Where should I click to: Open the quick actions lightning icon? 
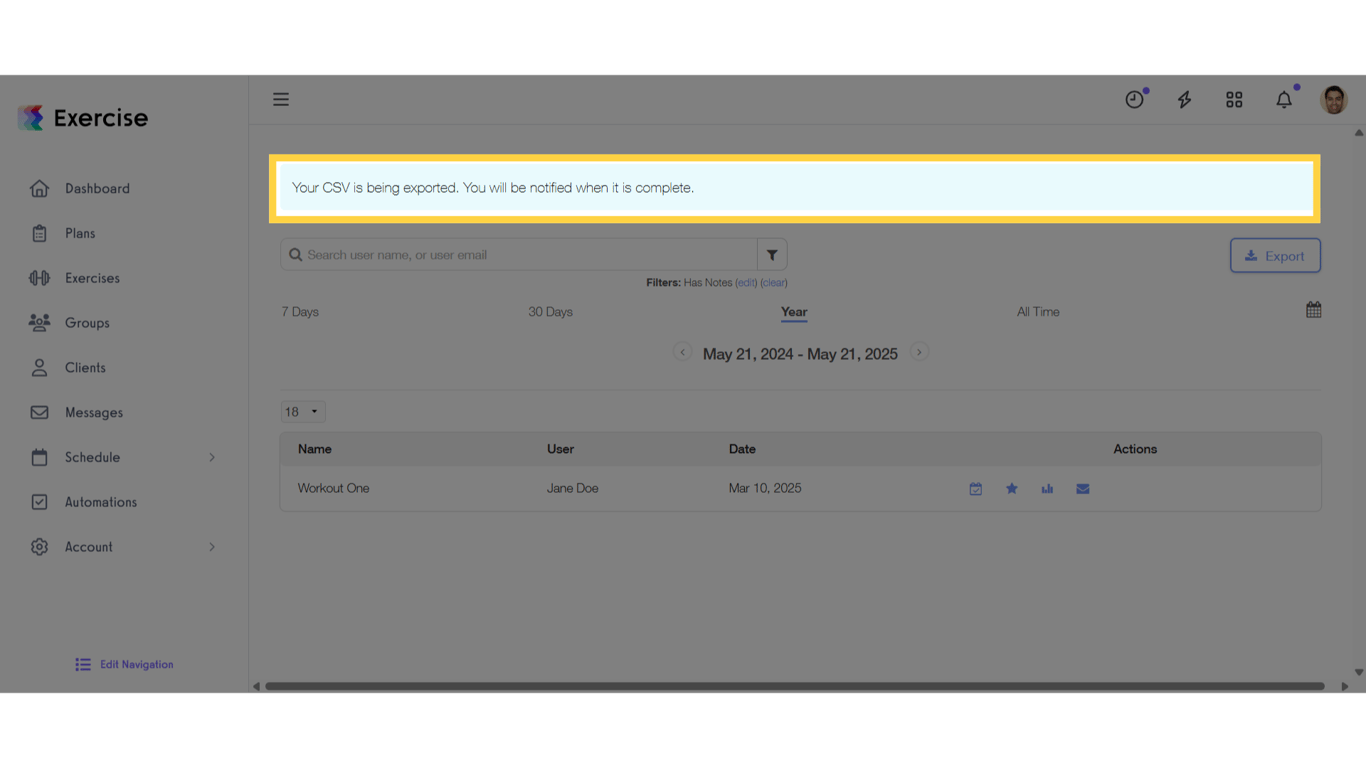[x=1184, y=99]
